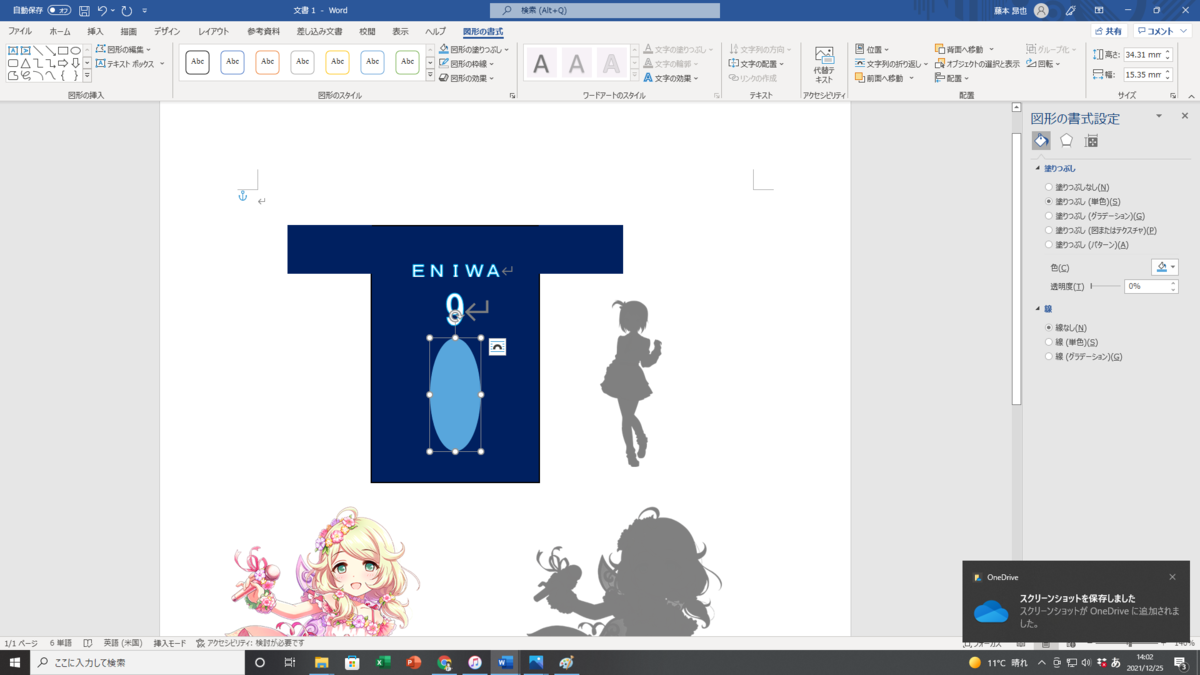Open Excel from the taskbar
Screen dimensions: 1200x675
(x=383, y=662)
